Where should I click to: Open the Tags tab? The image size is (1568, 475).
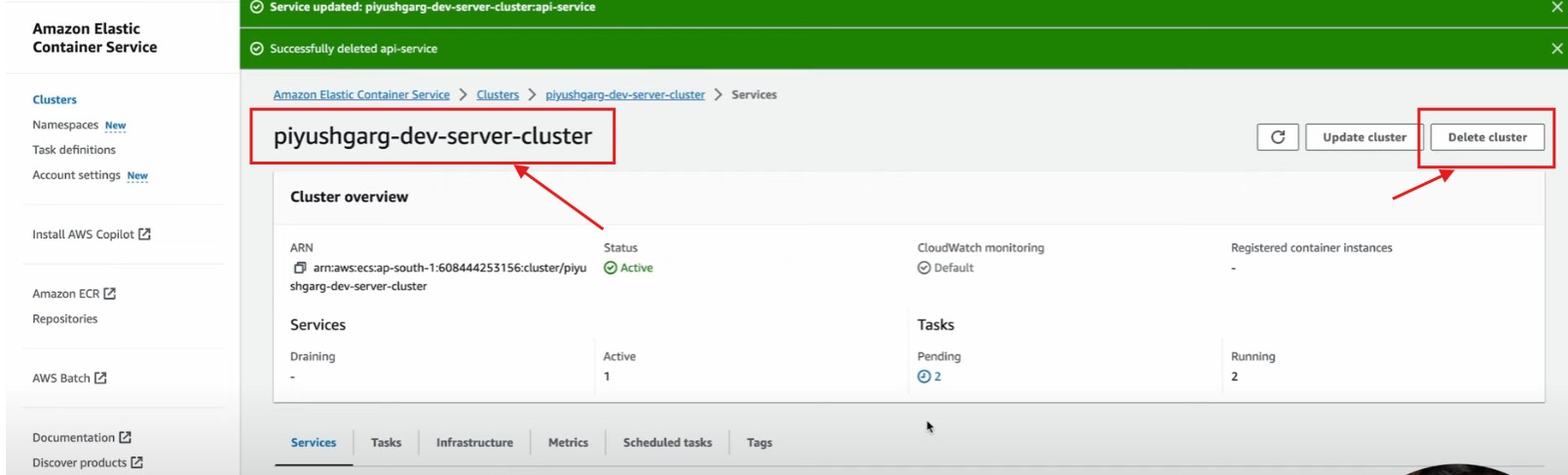759,443
